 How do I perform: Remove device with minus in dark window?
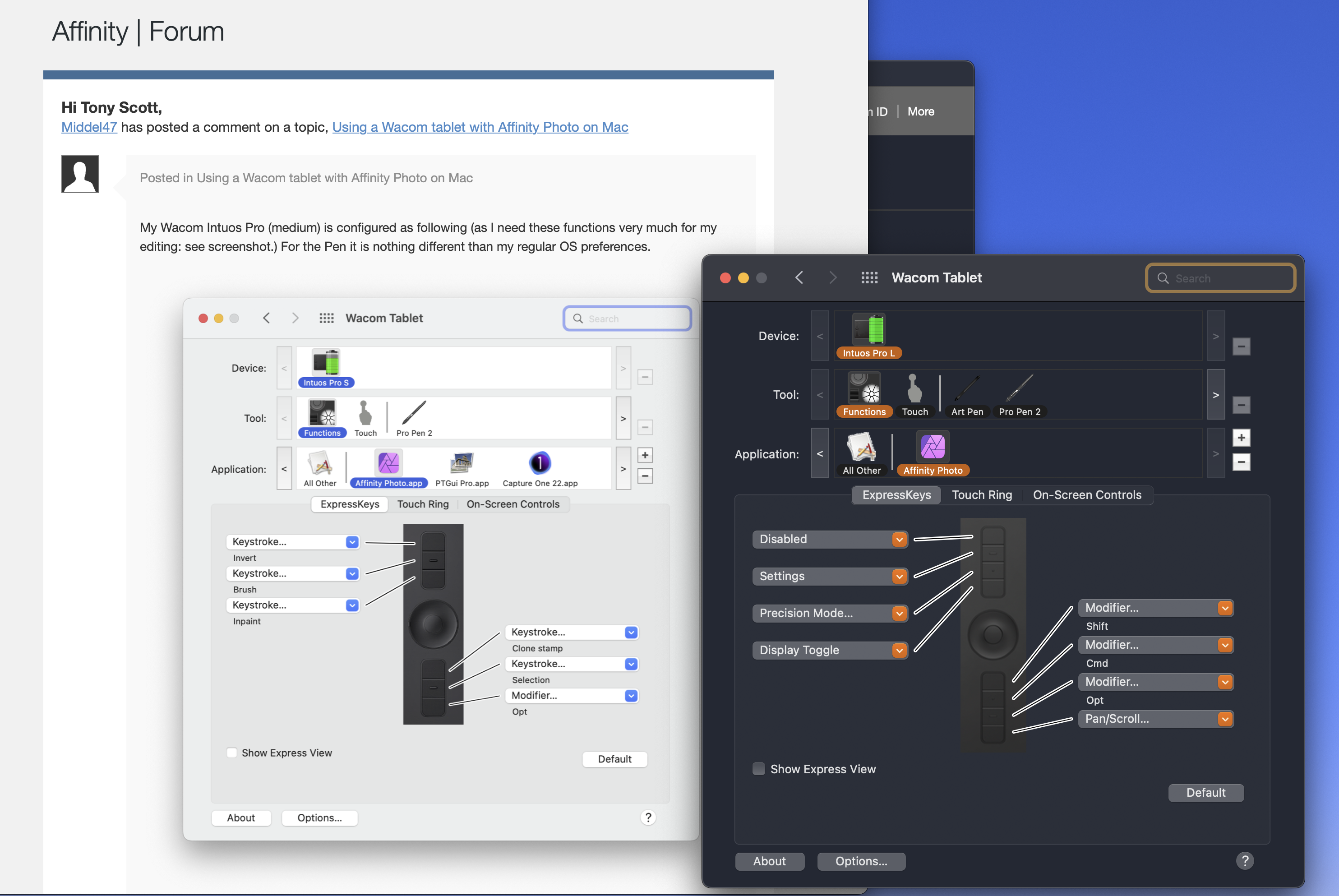point(1241,346)
